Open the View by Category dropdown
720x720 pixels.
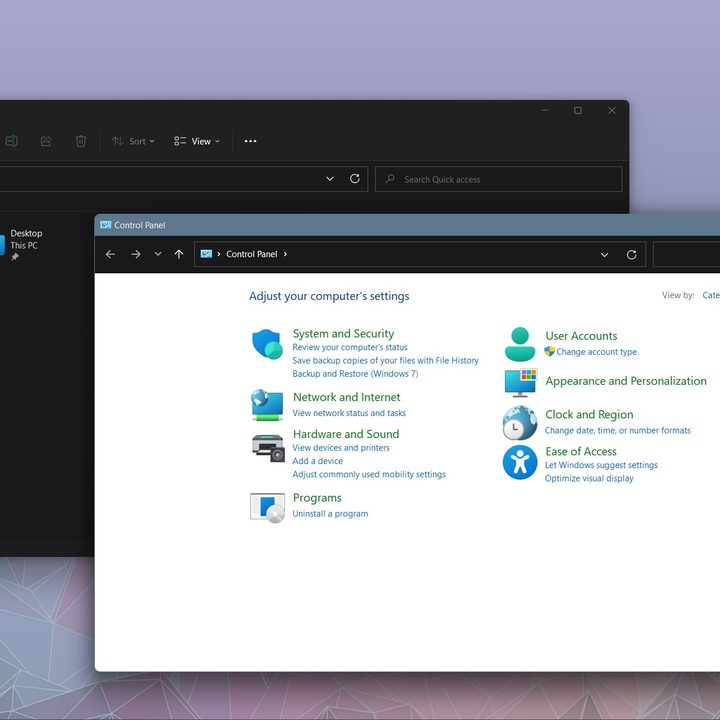(711, 295)
